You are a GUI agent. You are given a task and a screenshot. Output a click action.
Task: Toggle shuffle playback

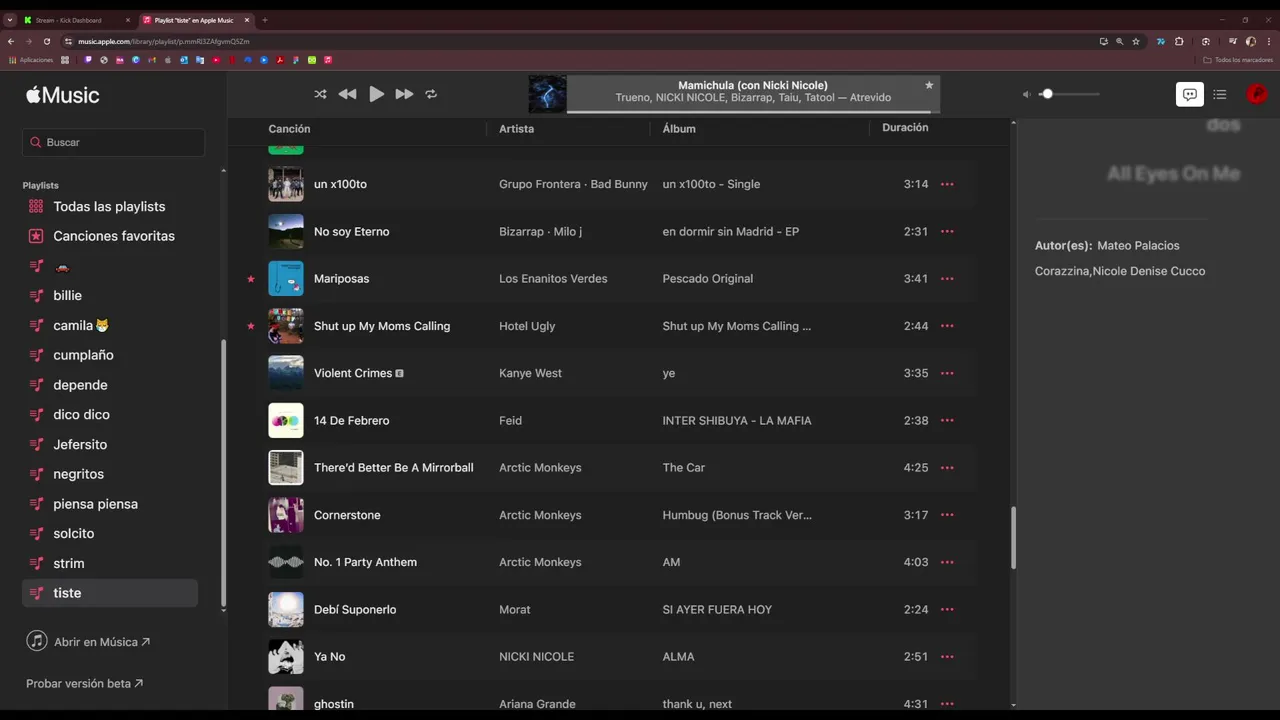coord(320,94)
